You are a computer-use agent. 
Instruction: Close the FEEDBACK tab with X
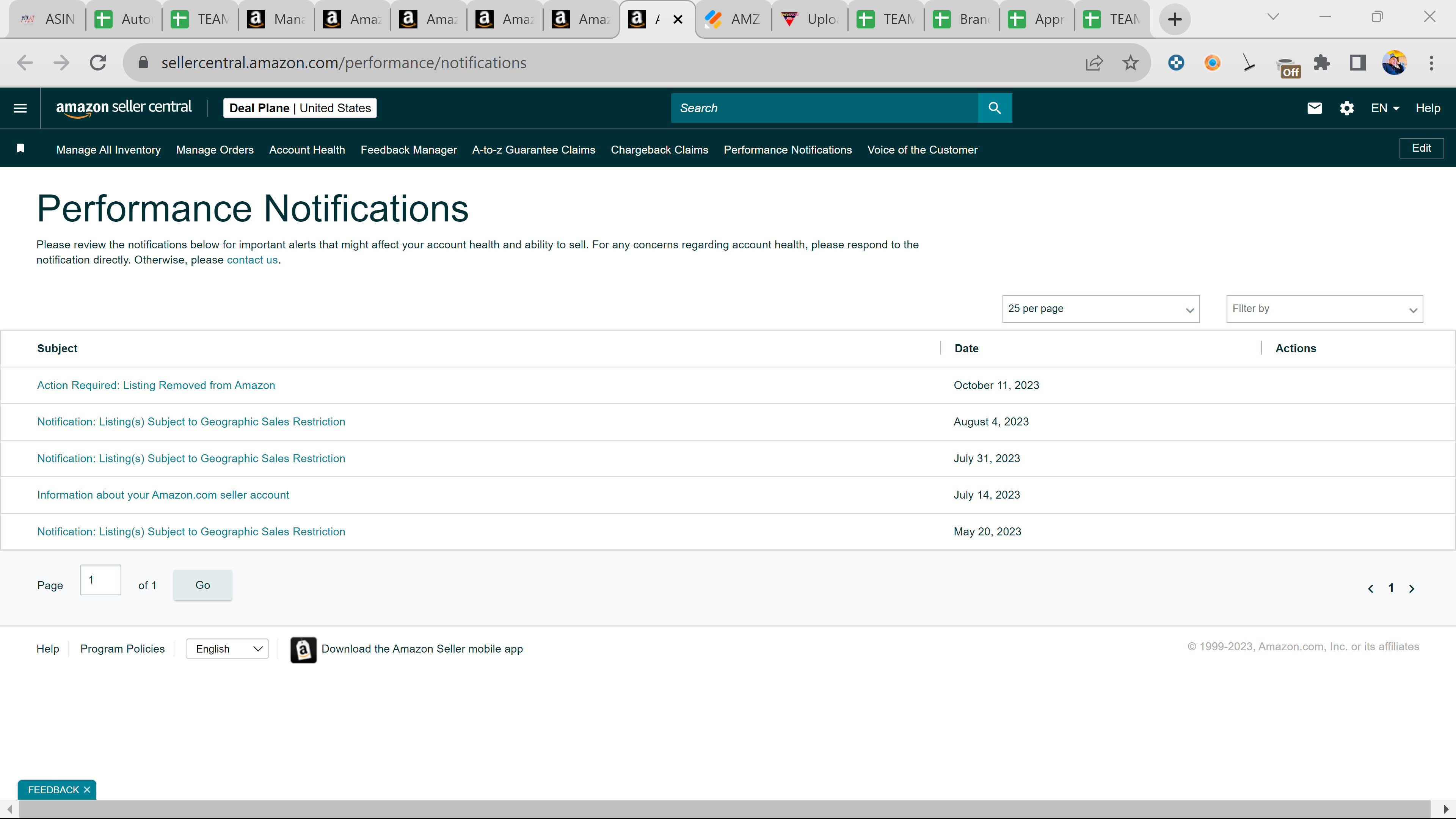pyautogui.click(x=87, y=790)
